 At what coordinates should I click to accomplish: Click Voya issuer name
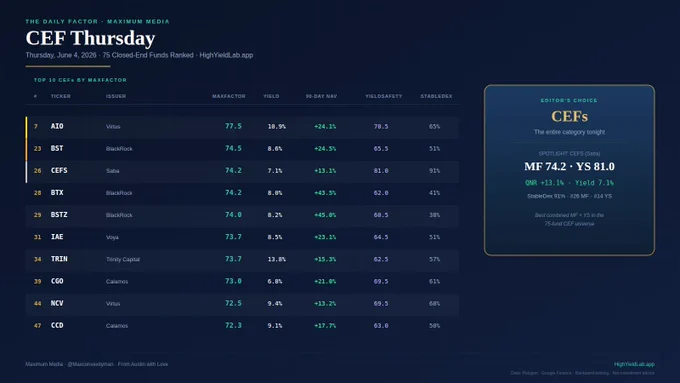point(112,237)
